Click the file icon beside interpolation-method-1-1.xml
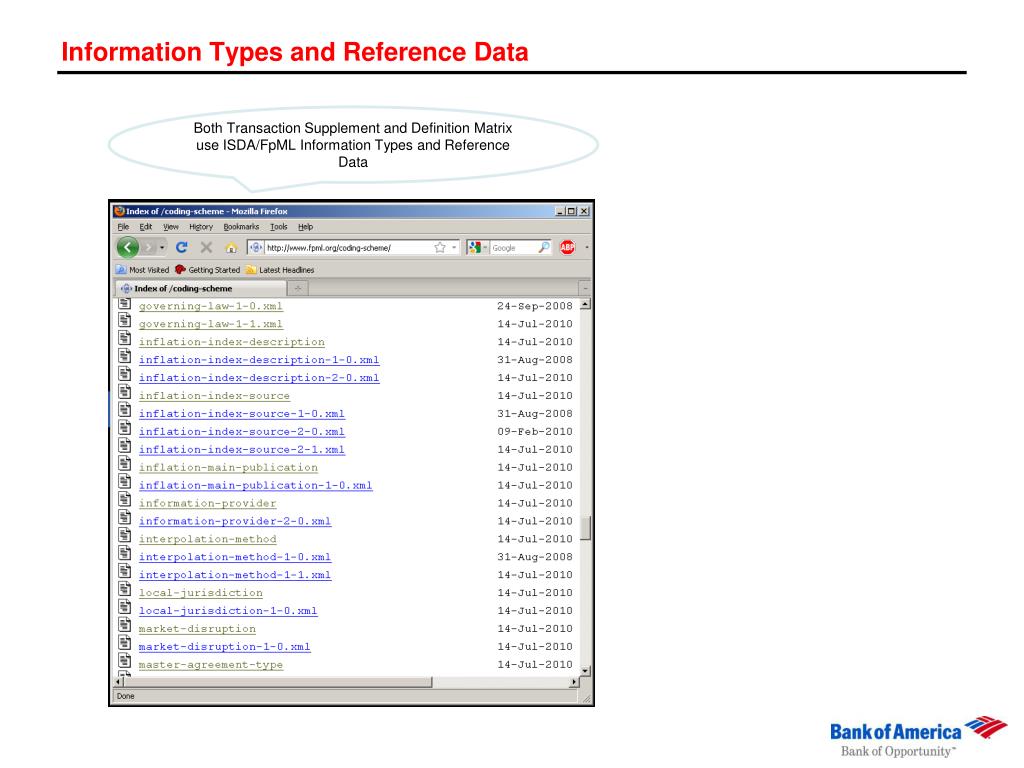Viewport: 1024px width, 768px height. point(125,571)
